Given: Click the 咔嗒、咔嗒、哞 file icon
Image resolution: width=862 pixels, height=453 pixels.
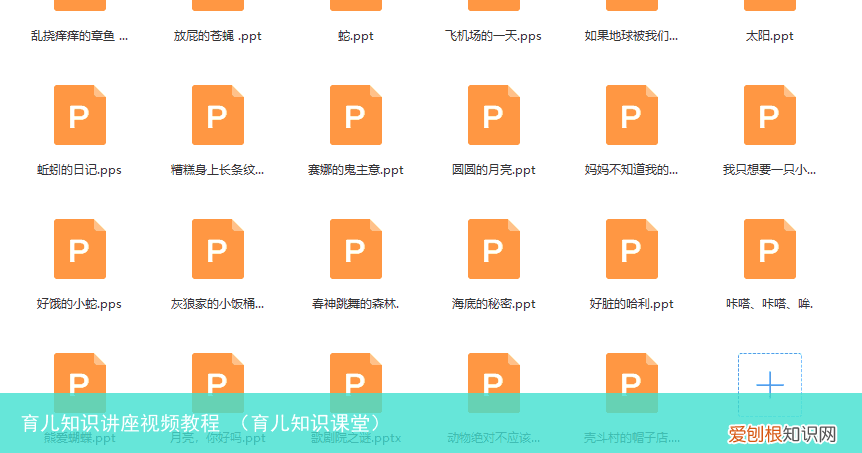Looking at the screenshot, I should point(770,249).
